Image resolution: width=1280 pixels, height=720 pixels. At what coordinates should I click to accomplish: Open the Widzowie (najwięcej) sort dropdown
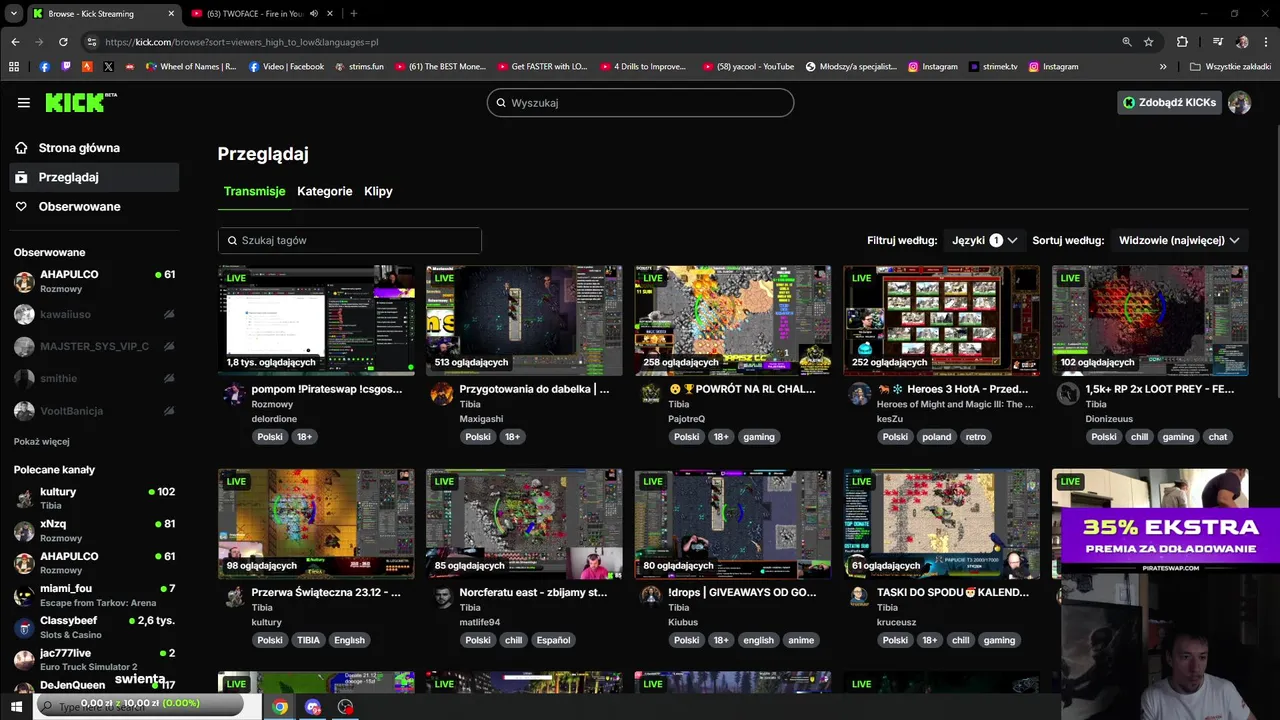pyautogui.click(x=1179, y=240)
